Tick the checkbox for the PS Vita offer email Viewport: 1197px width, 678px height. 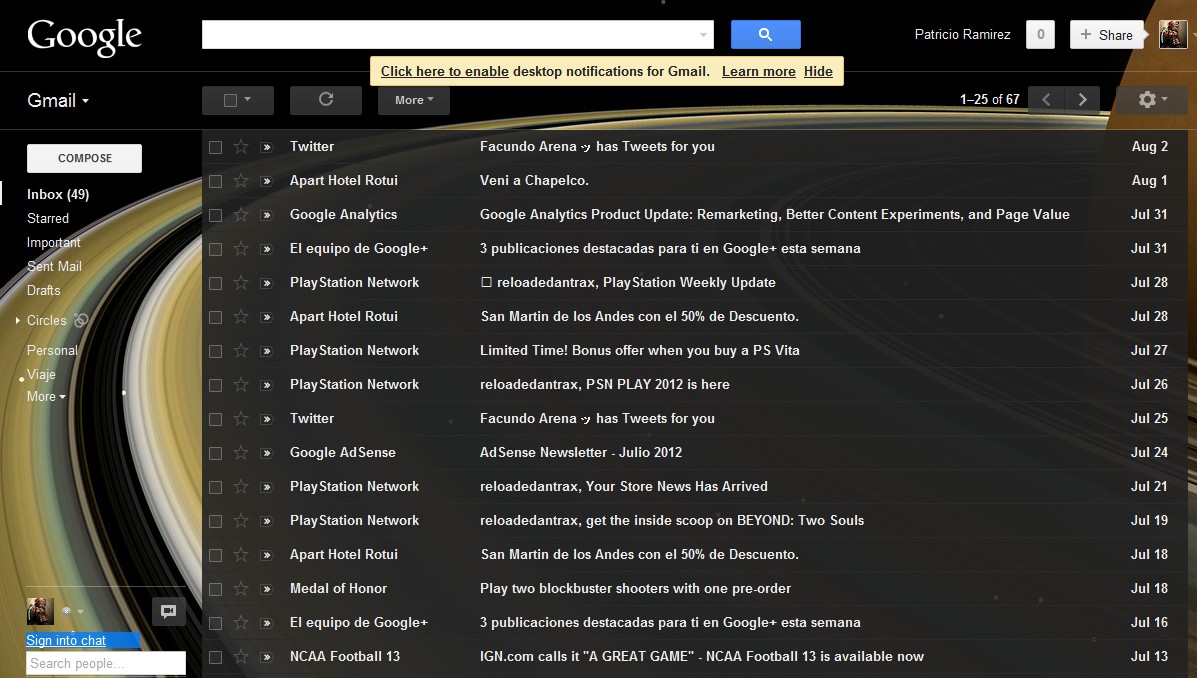[215, 351]
